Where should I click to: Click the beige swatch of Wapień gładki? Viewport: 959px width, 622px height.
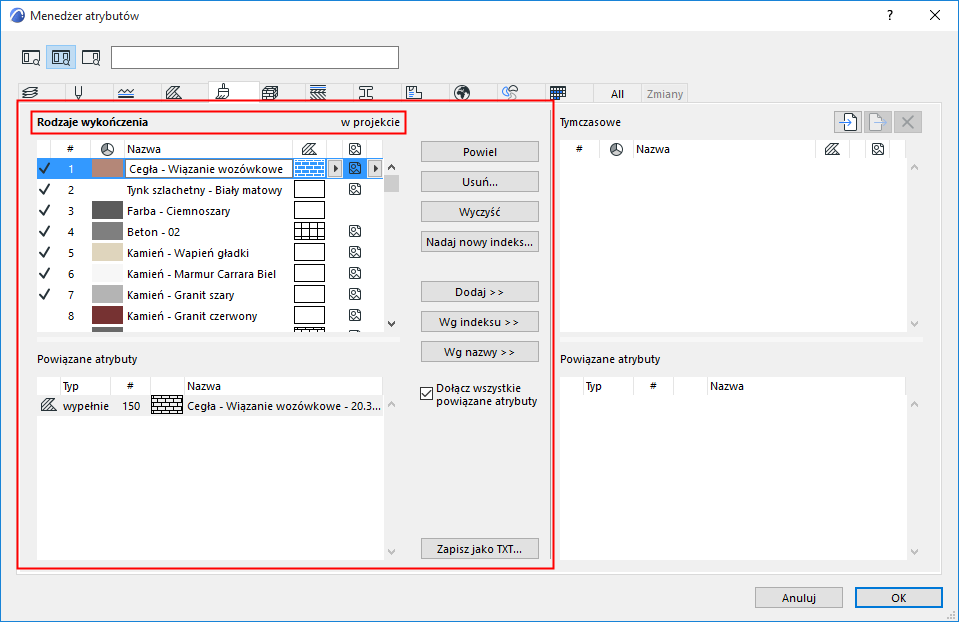[x=107, y=252]
